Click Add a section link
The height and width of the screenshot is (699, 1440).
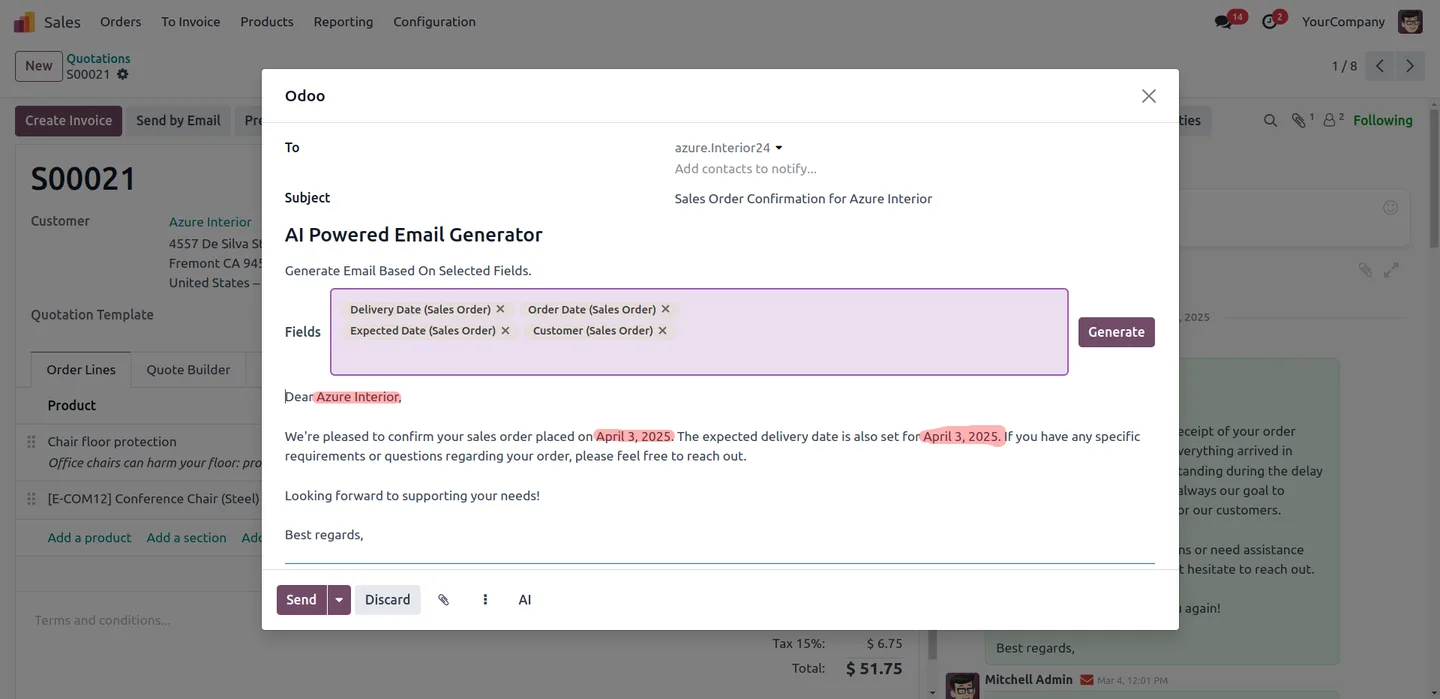click(186, 538)
